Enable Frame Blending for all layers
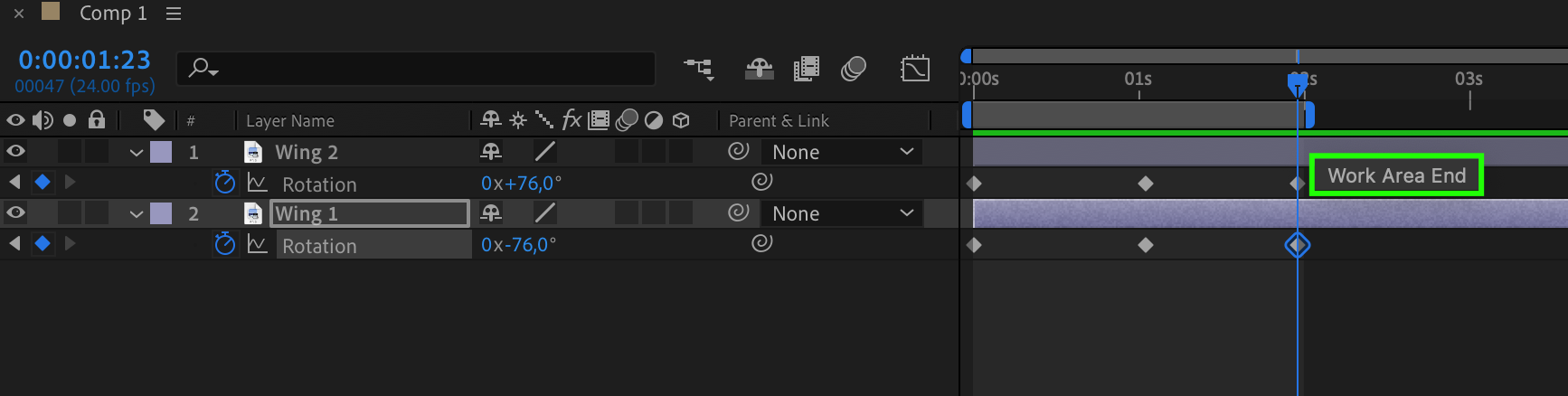 click(806, 69)
